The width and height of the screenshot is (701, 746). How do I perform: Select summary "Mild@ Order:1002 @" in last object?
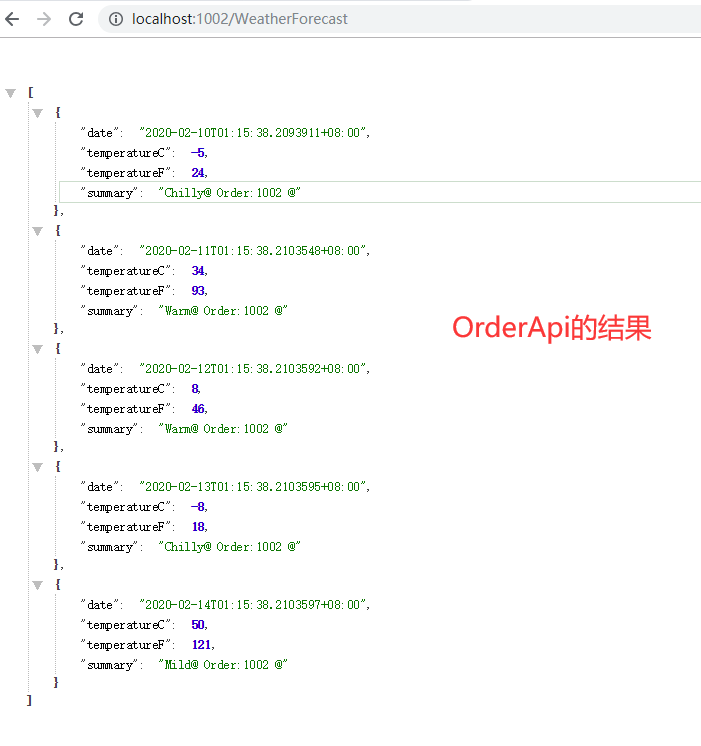coord(223,665)
